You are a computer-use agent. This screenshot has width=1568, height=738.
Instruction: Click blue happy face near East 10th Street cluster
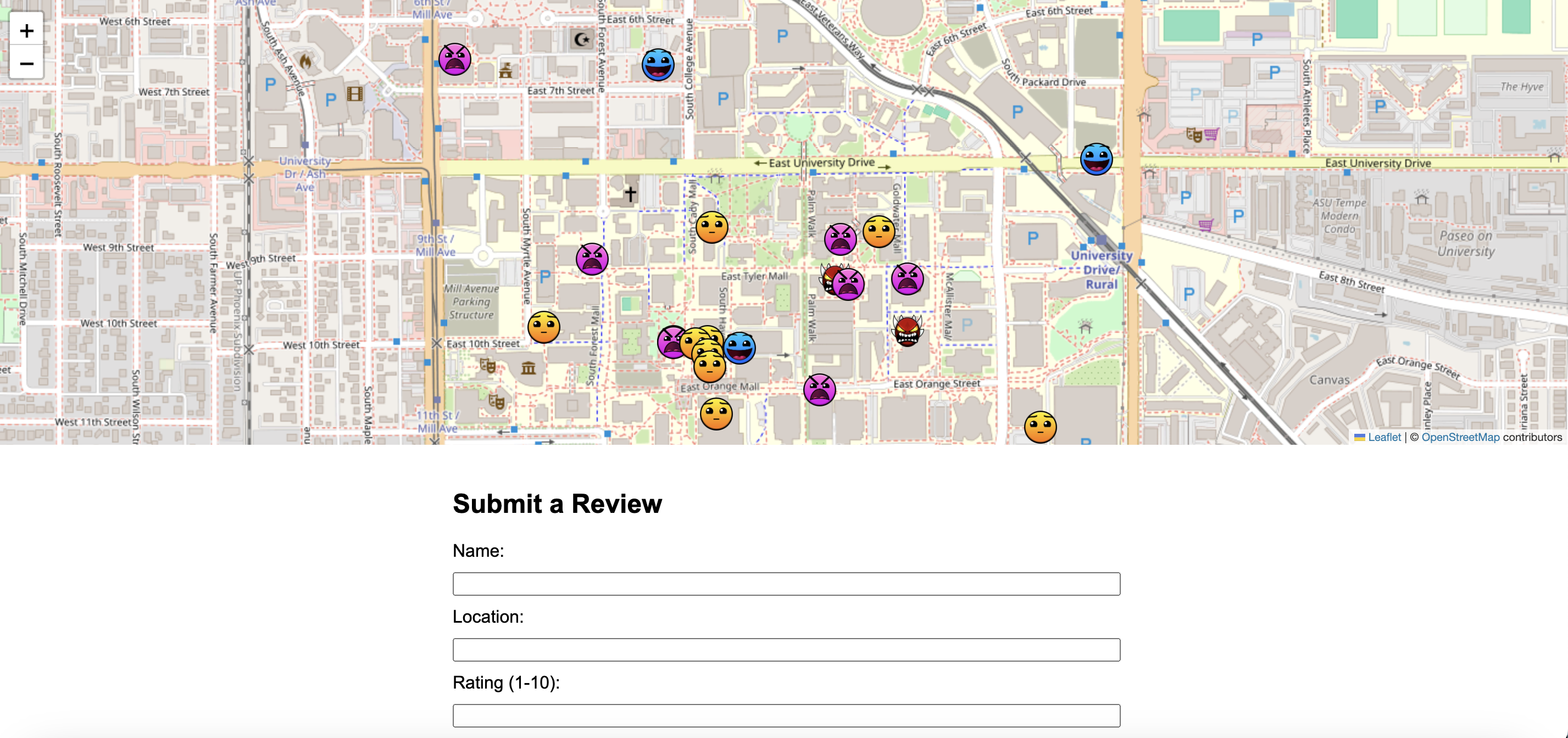tap(740, 348)
